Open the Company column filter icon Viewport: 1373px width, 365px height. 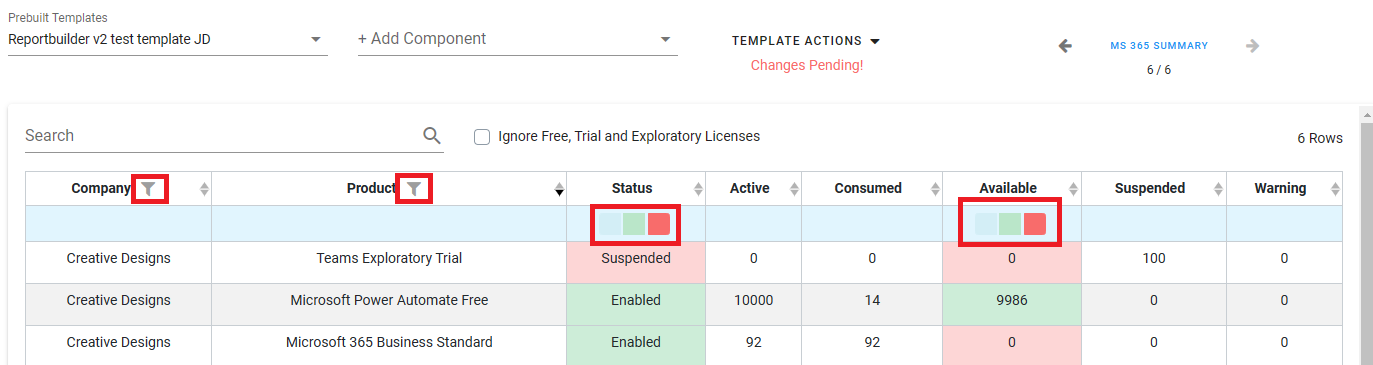point(148,188)
